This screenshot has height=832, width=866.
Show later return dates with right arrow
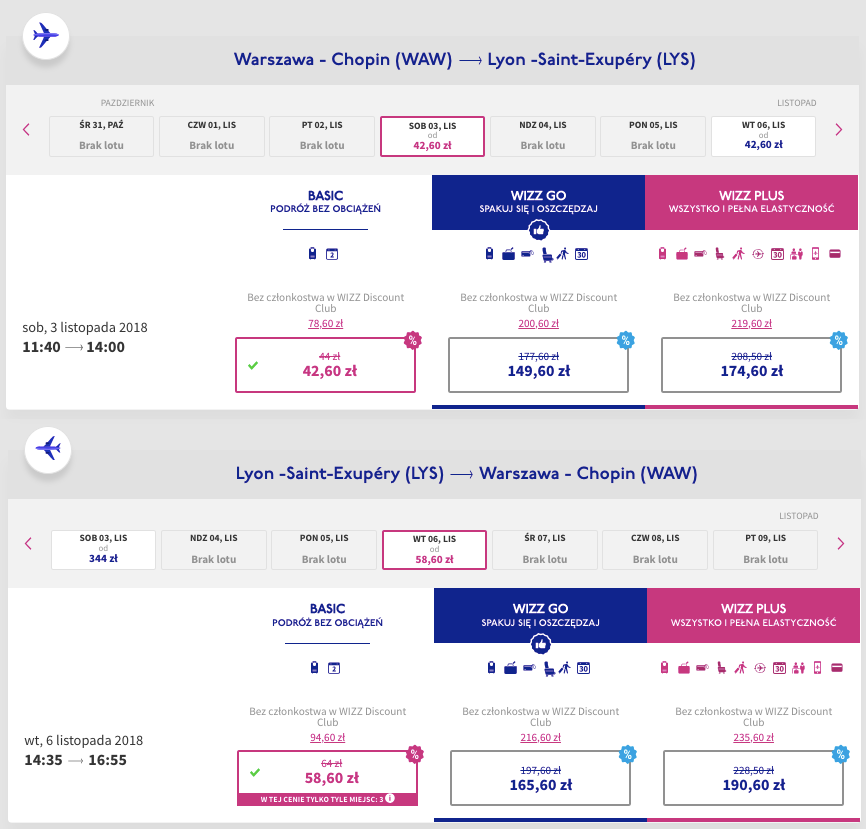click(x=840, y=543)
